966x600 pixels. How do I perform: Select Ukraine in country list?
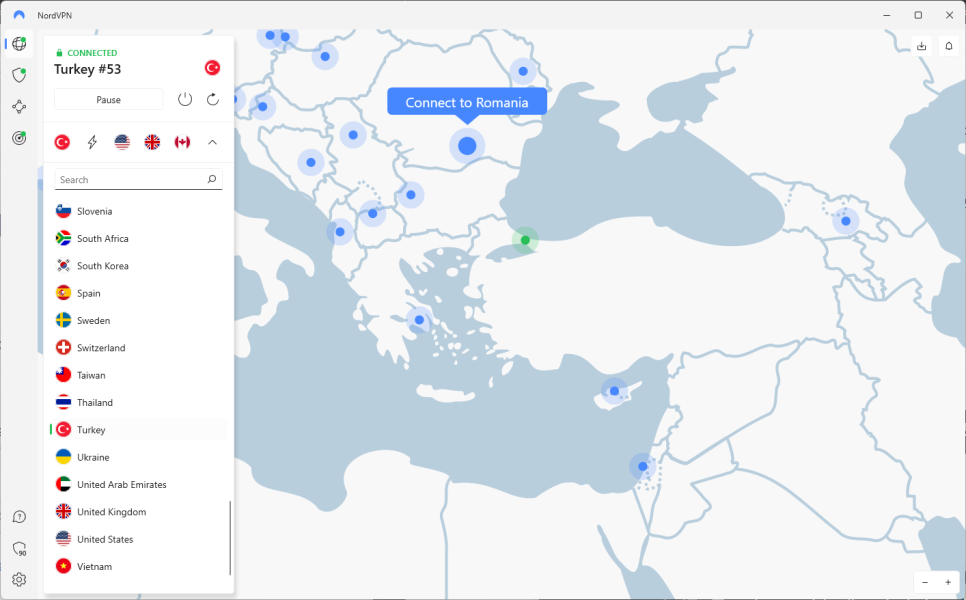(139, 457)
